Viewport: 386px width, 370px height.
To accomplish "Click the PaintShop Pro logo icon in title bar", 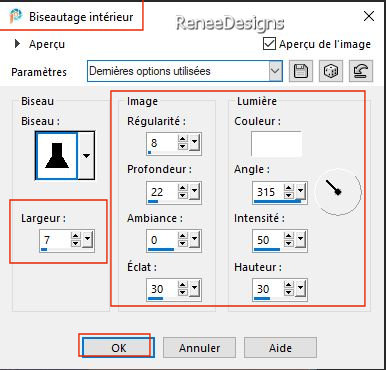I will [15, 16].
